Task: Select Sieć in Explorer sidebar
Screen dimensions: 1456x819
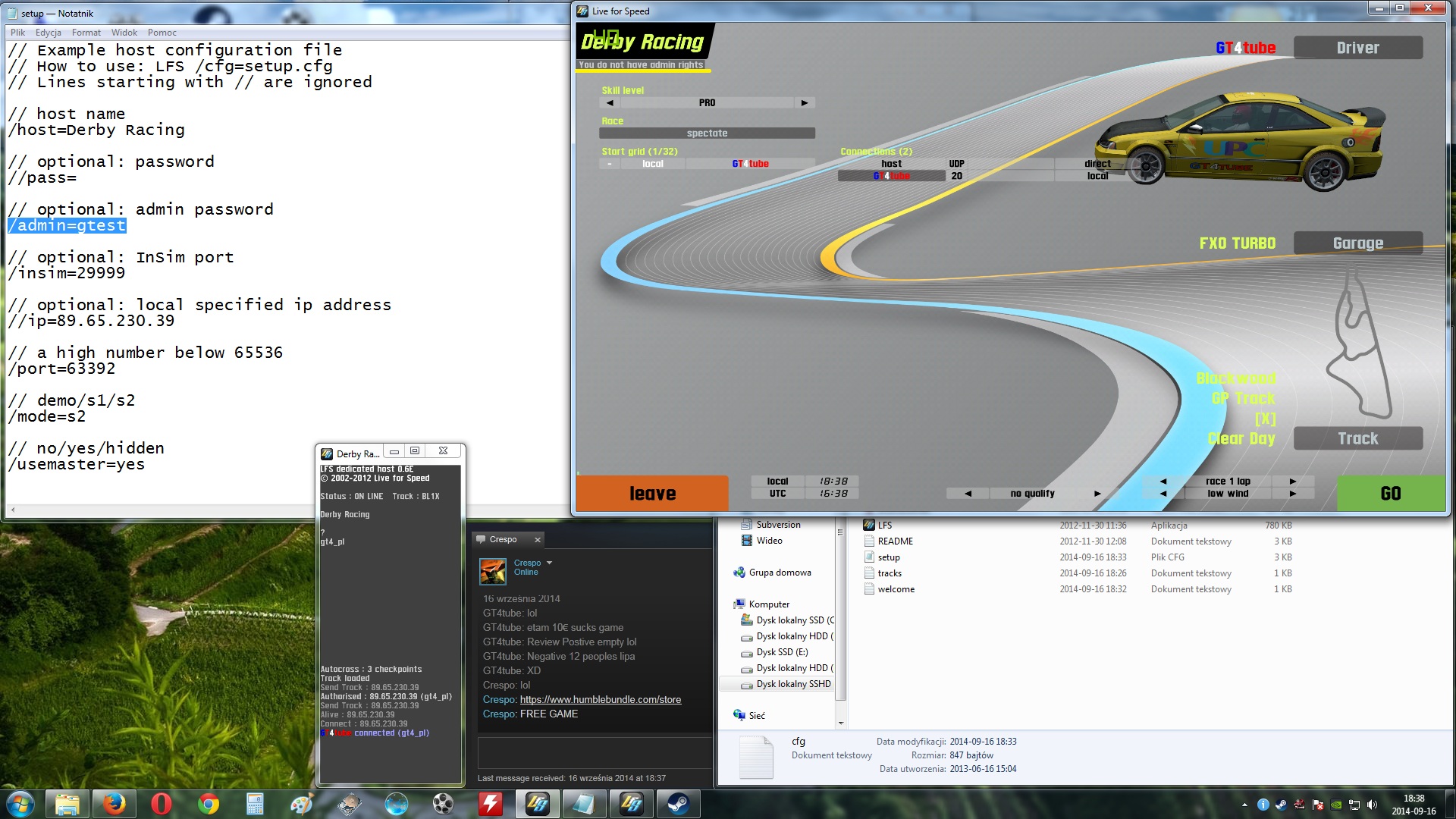Action: (x=757, y=716)
